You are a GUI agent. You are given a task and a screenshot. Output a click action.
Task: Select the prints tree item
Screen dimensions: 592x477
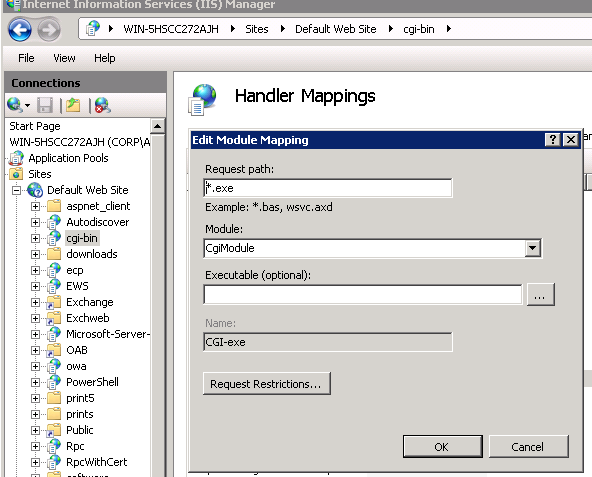pyautogui.click(x=80, y=414)
